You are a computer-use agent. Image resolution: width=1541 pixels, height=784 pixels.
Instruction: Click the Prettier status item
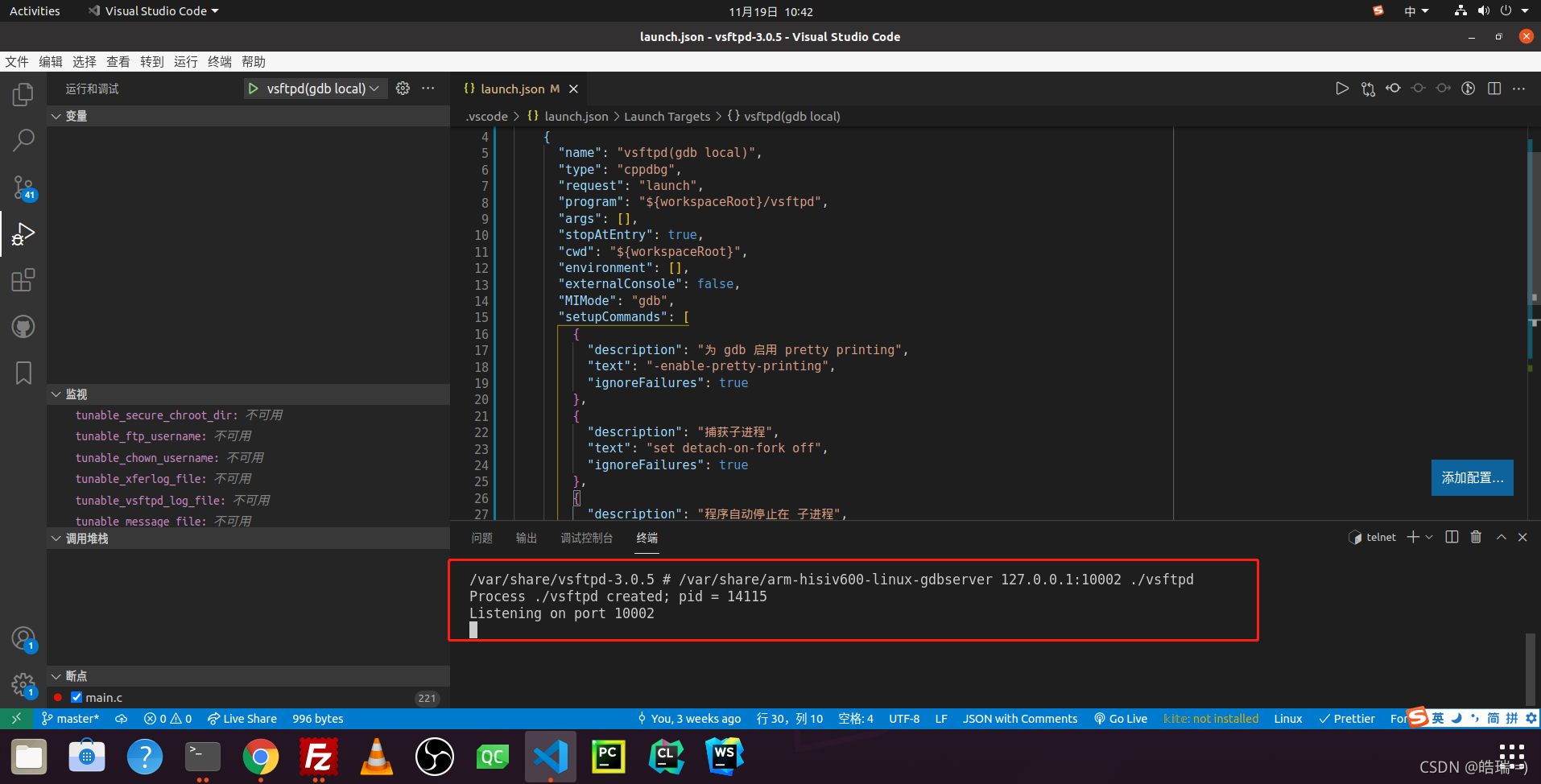click(x=1347, y=719)
